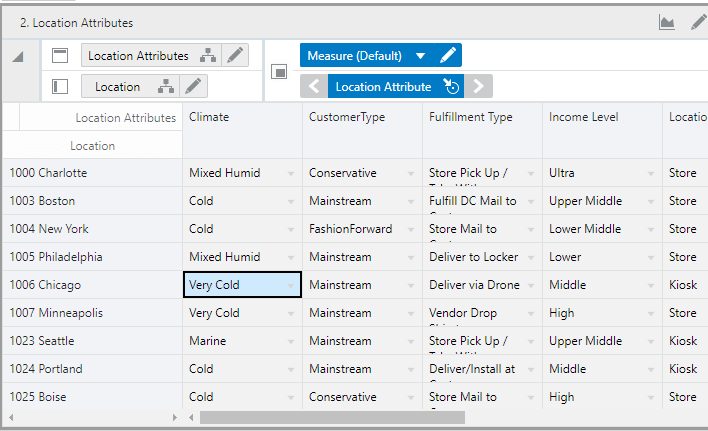Click the 2. Location Attributes panel title
This screenshot has width=708, height=431.
76,23
